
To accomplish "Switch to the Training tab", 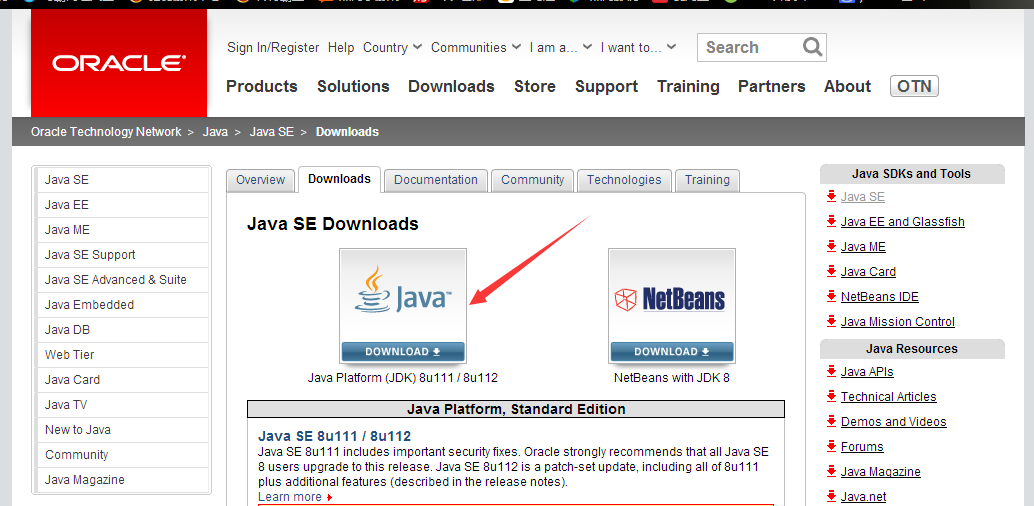I will pos(708,180).
